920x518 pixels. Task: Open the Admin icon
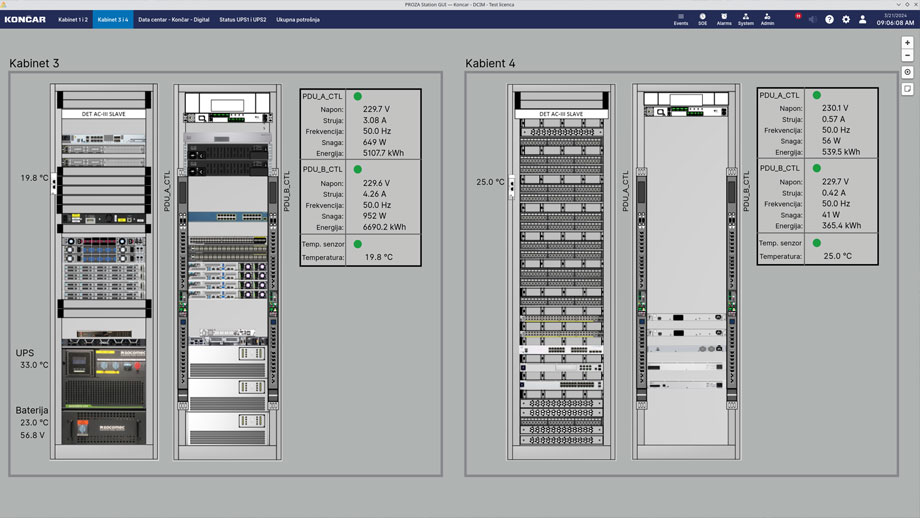767,19
